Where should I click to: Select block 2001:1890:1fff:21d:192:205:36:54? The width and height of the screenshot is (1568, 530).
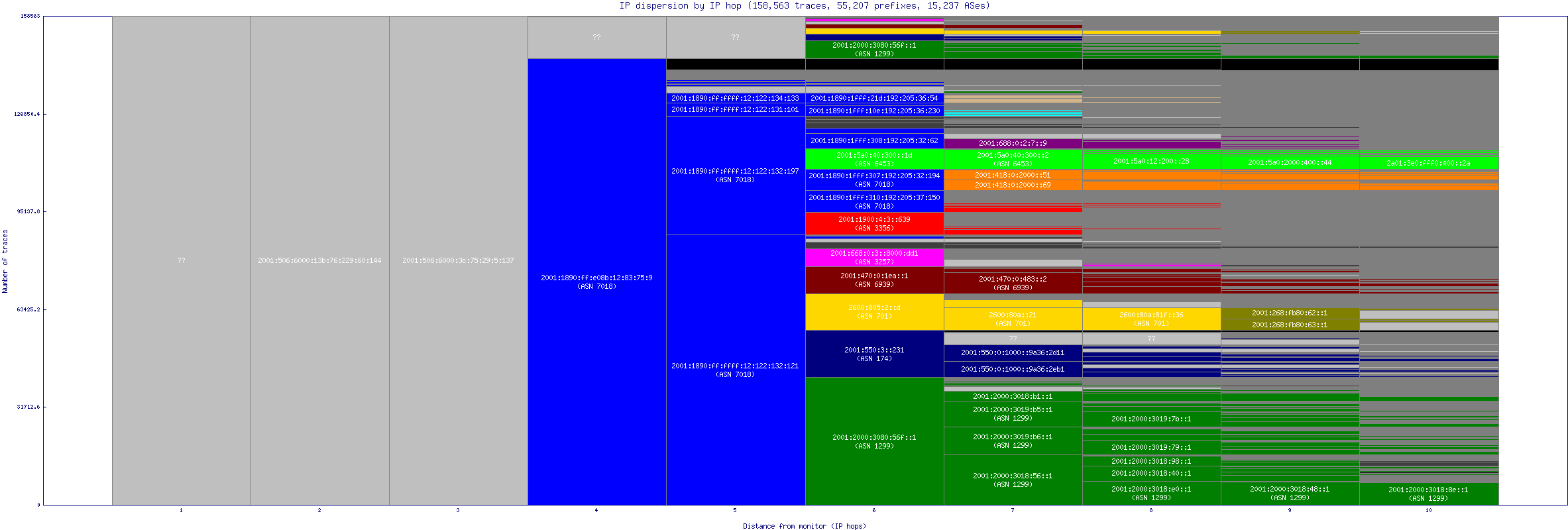coord(874,98)
